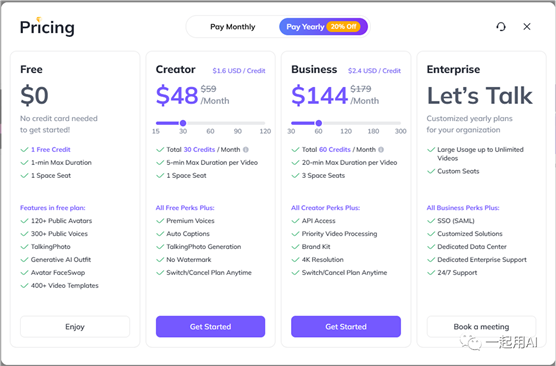Click the $1.6 USD / Credit label
Viewport: 556px width, 366px height.
239,71
